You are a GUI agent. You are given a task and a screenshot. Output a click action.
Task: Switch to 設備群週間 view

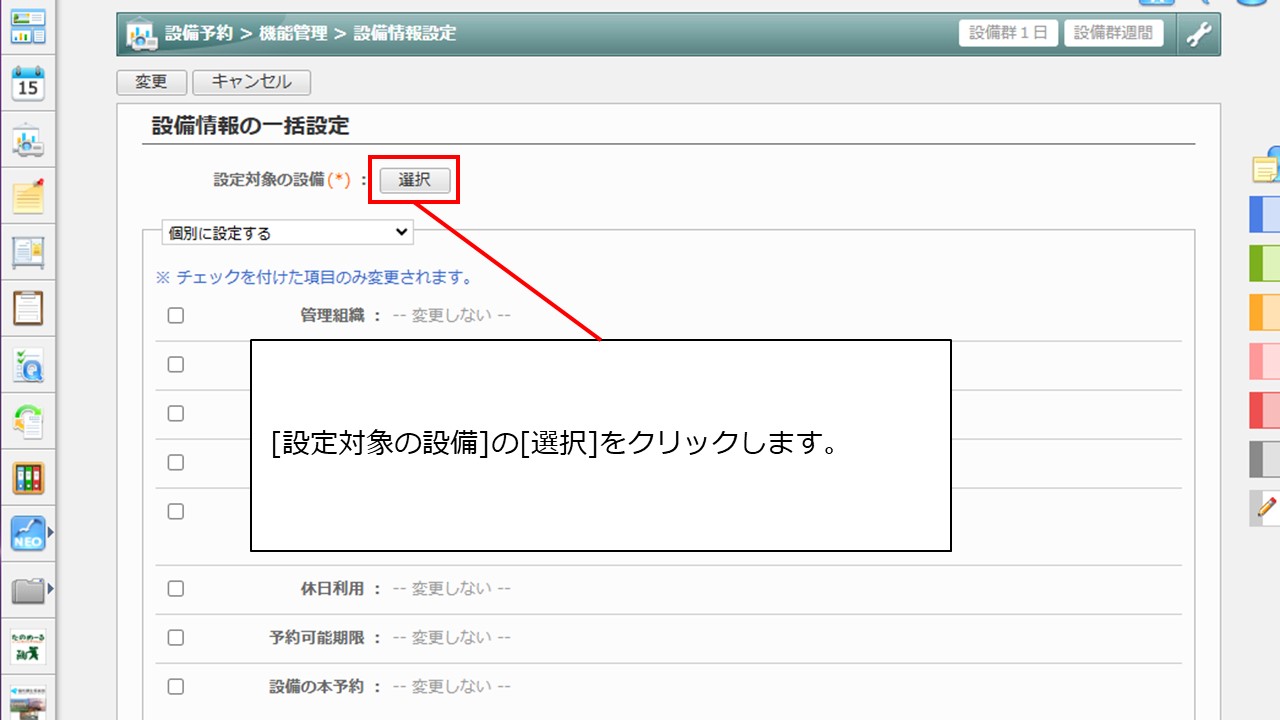1113,33
